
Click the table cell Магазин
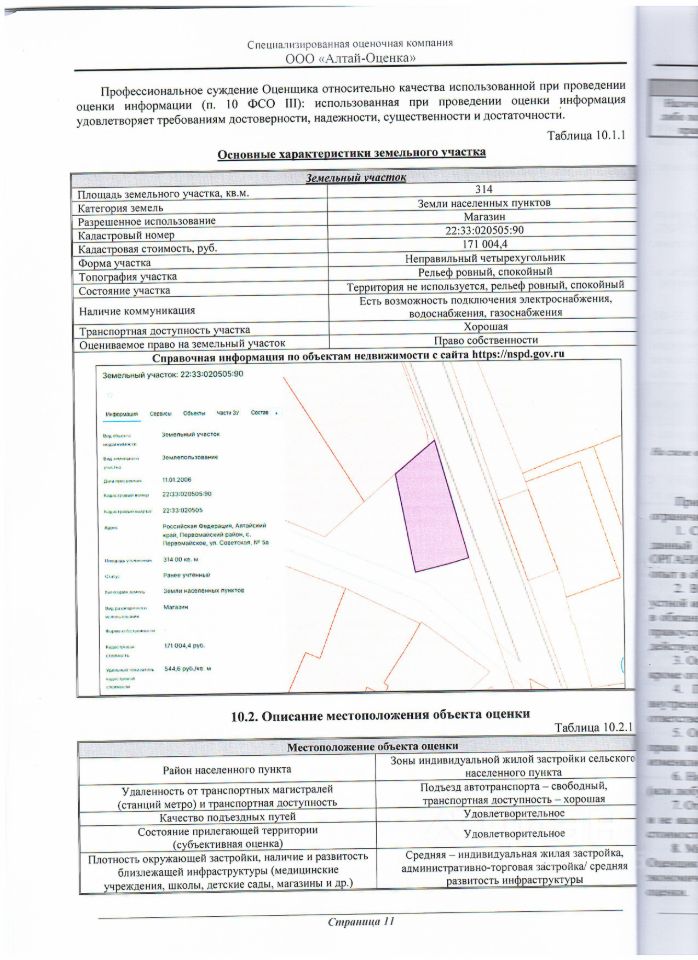(x=484, y=217)
